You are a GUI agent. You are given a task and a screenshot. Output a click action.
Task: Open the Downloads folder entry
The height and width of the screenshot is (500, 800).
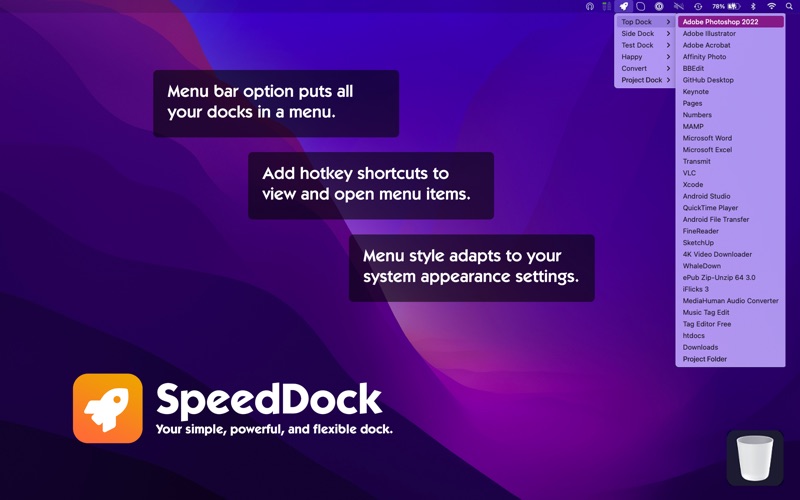[x=731, y=347]
